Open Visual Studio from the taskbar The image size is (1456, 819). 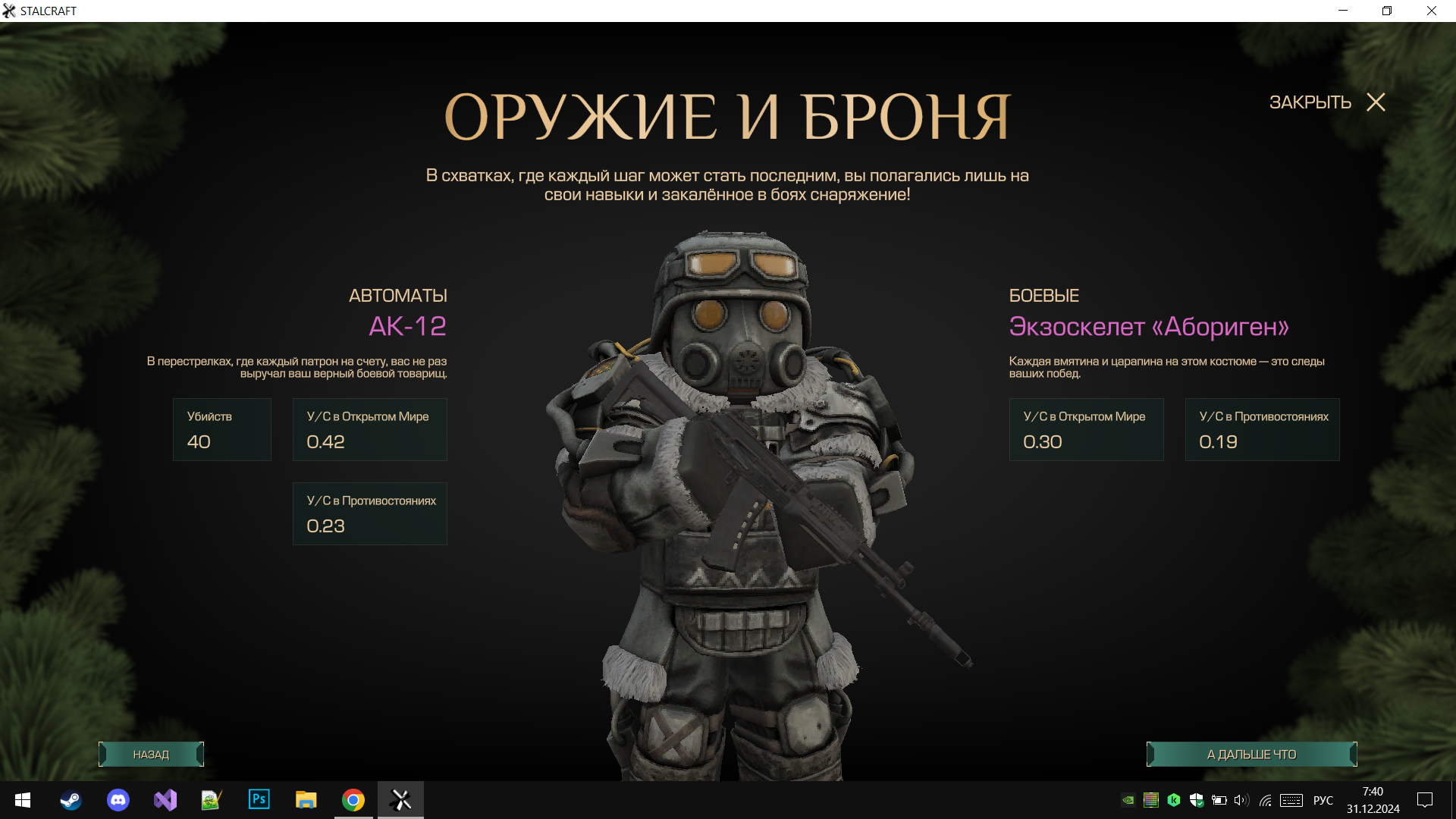tap(165, 800)
